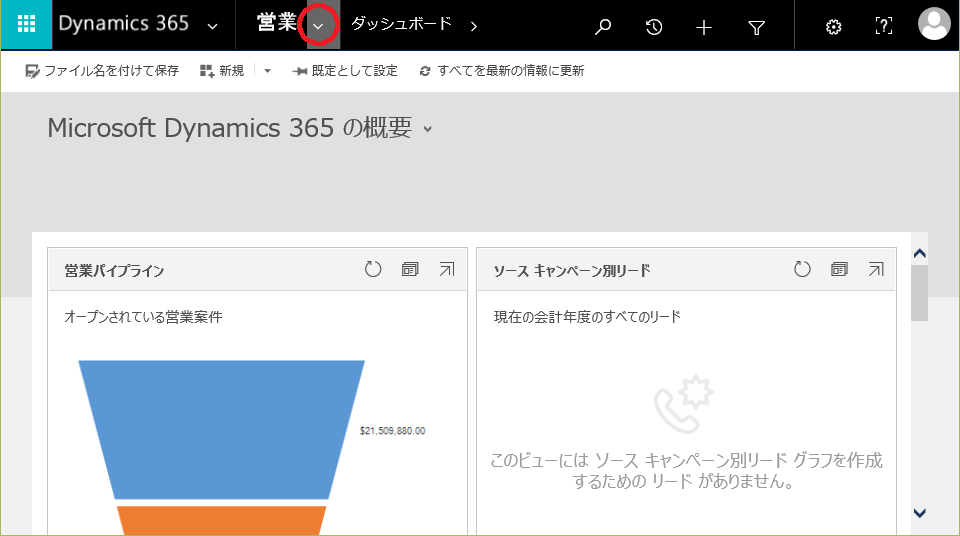This screenshot has height=536, width=960.
Task: Click the scrollbar up arrow
Action: point(920,253)
